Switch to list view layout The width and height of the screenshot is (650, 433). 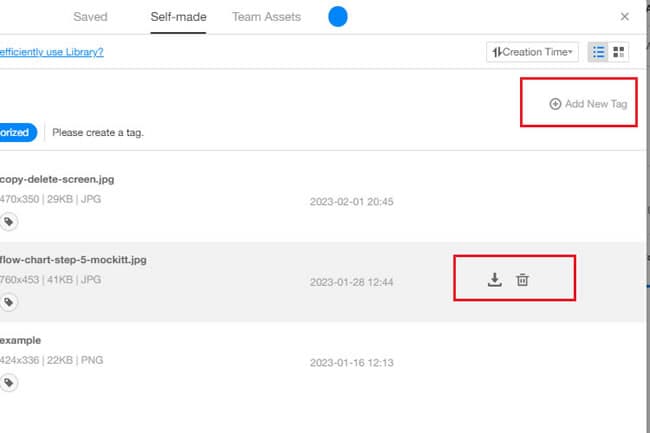coord(598,52)
